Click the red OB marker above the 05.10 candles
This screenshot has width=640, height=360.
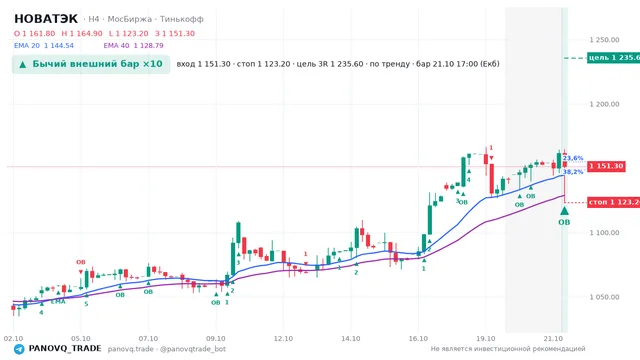click(80, 262)
